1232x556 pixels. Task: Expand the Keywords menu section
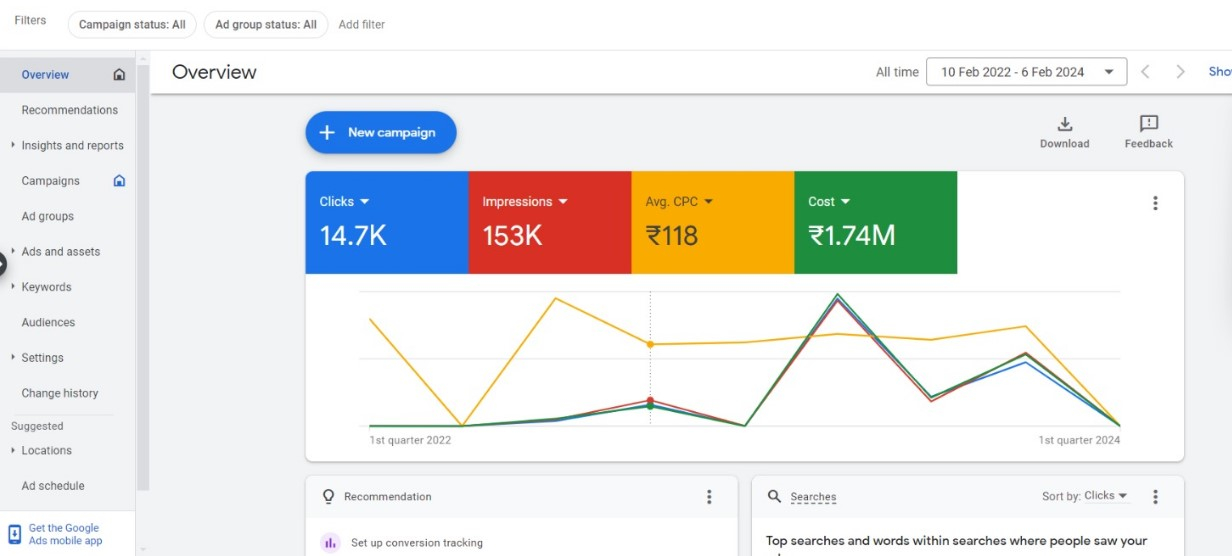point(13,287)
